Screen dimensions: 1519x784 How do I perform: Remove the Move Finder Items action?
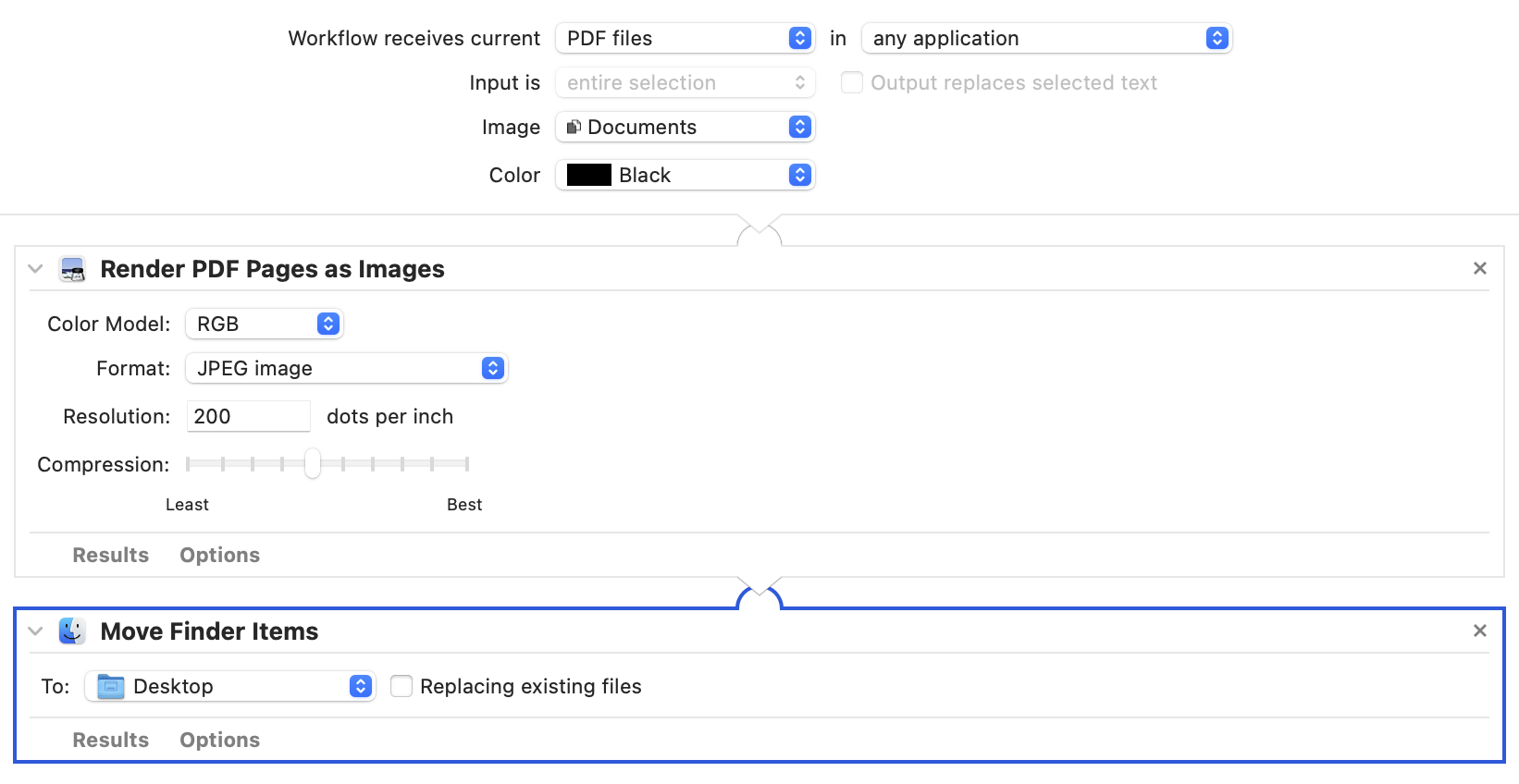click(1480, 631)
